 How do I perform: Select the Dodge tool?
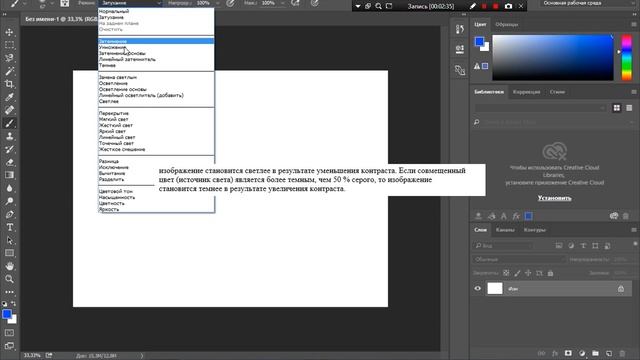[x=9, y=201]
